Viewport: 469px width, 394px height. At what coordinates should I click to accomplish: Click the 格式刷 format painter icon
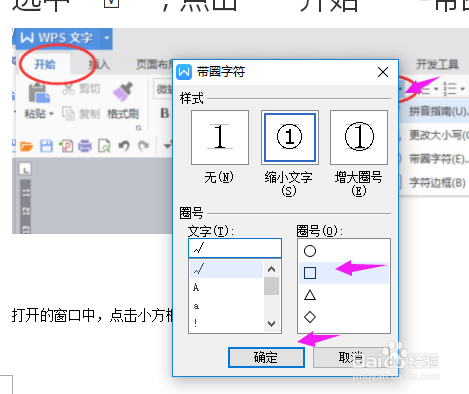coord(122,92)
